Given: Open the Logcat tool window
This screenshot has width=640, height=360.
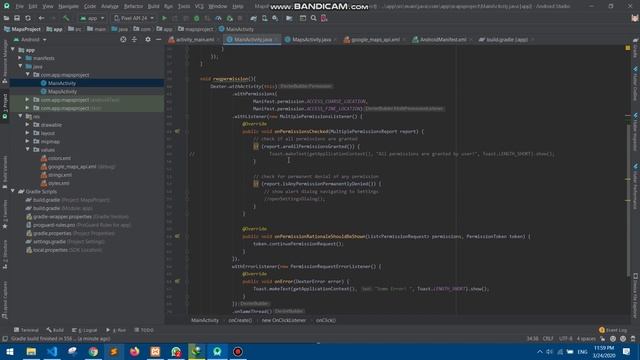Looking at the screenshot, I should tap(85, 330).
